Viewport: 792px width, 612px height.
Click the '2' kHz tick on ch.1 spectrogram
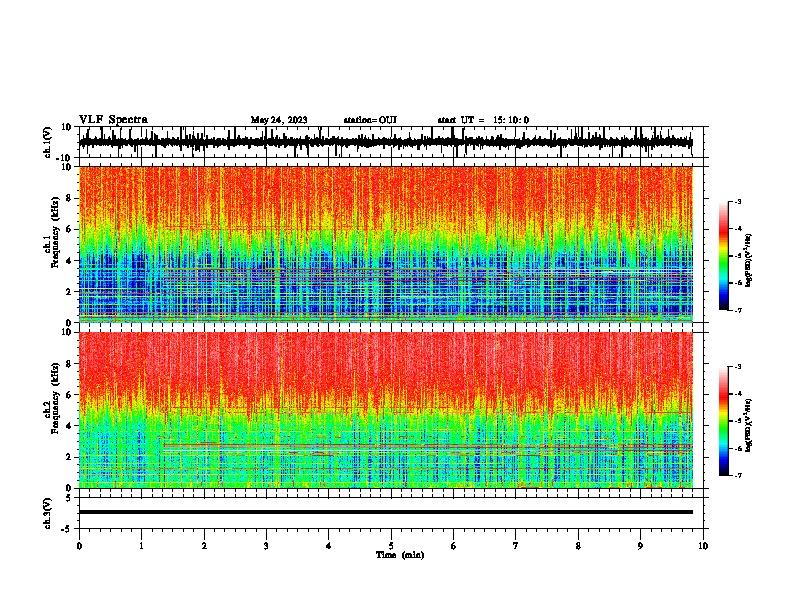click(x=70, y=292)
